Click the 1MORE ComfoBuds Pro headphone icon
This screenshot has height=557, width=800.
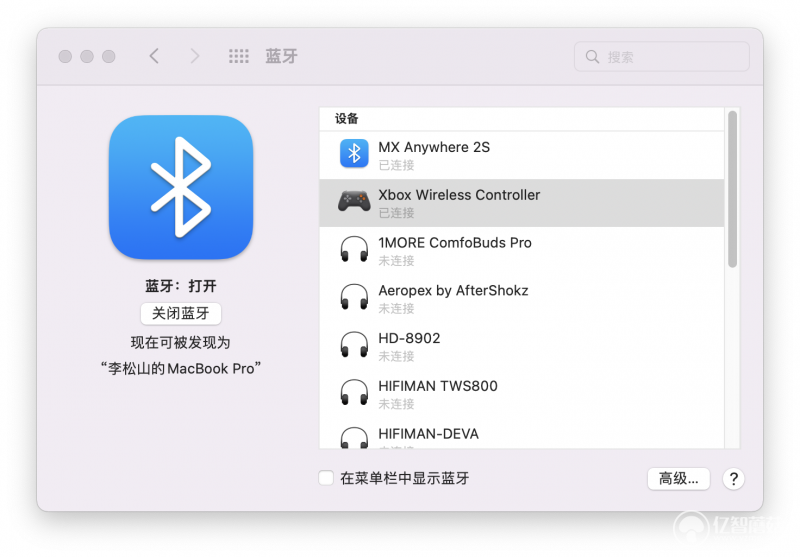(x=354, y=249)
